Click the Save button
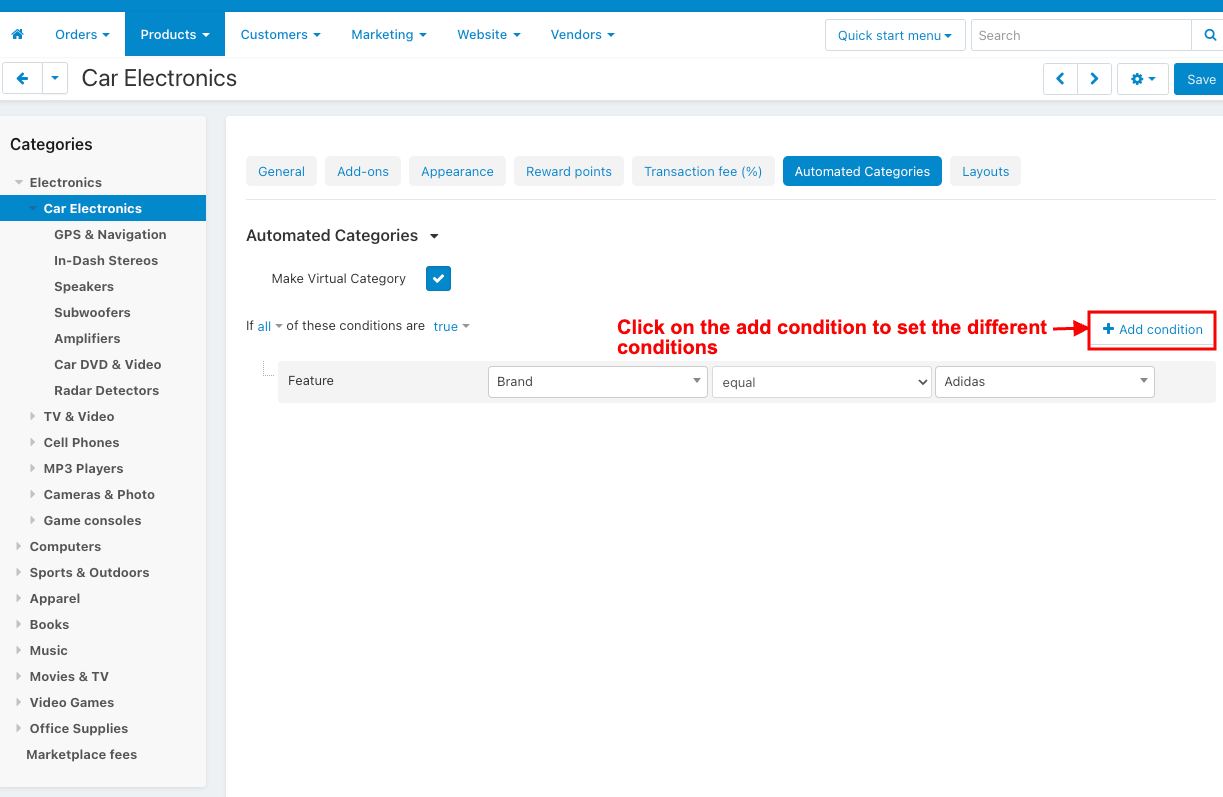This screenshot has width=1223, height=797. coord(1200,79)
